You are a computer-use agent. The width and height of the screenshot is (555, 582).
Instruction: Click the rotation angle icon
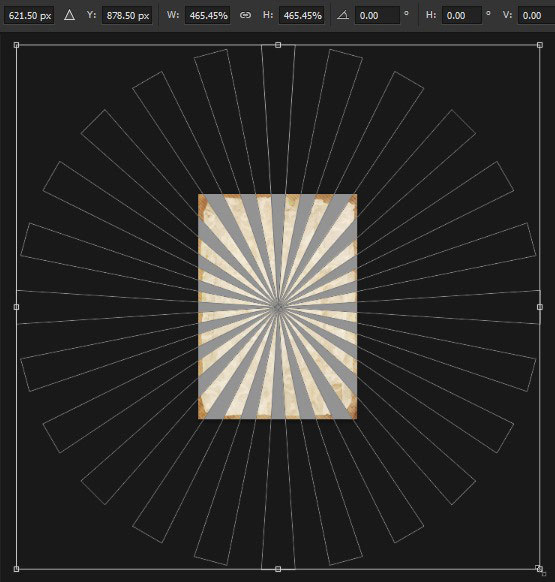343,15
